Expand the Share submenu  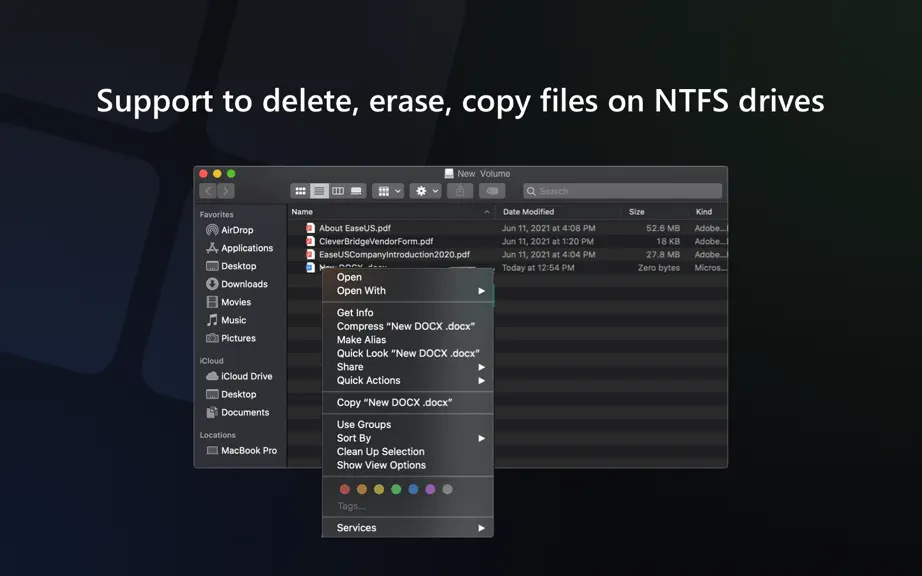coord(407,367)
